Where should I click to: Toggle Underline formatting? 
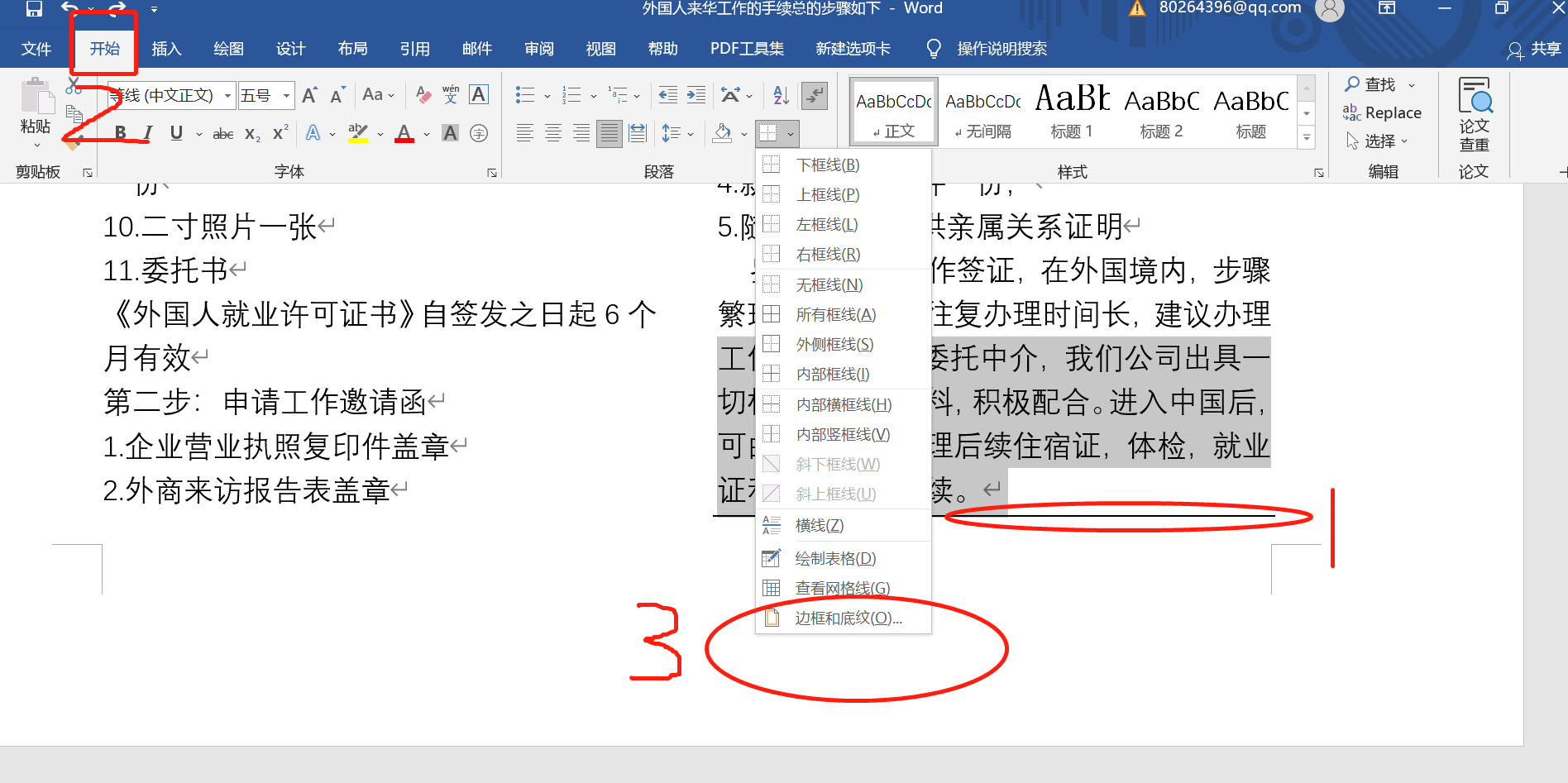176,132
